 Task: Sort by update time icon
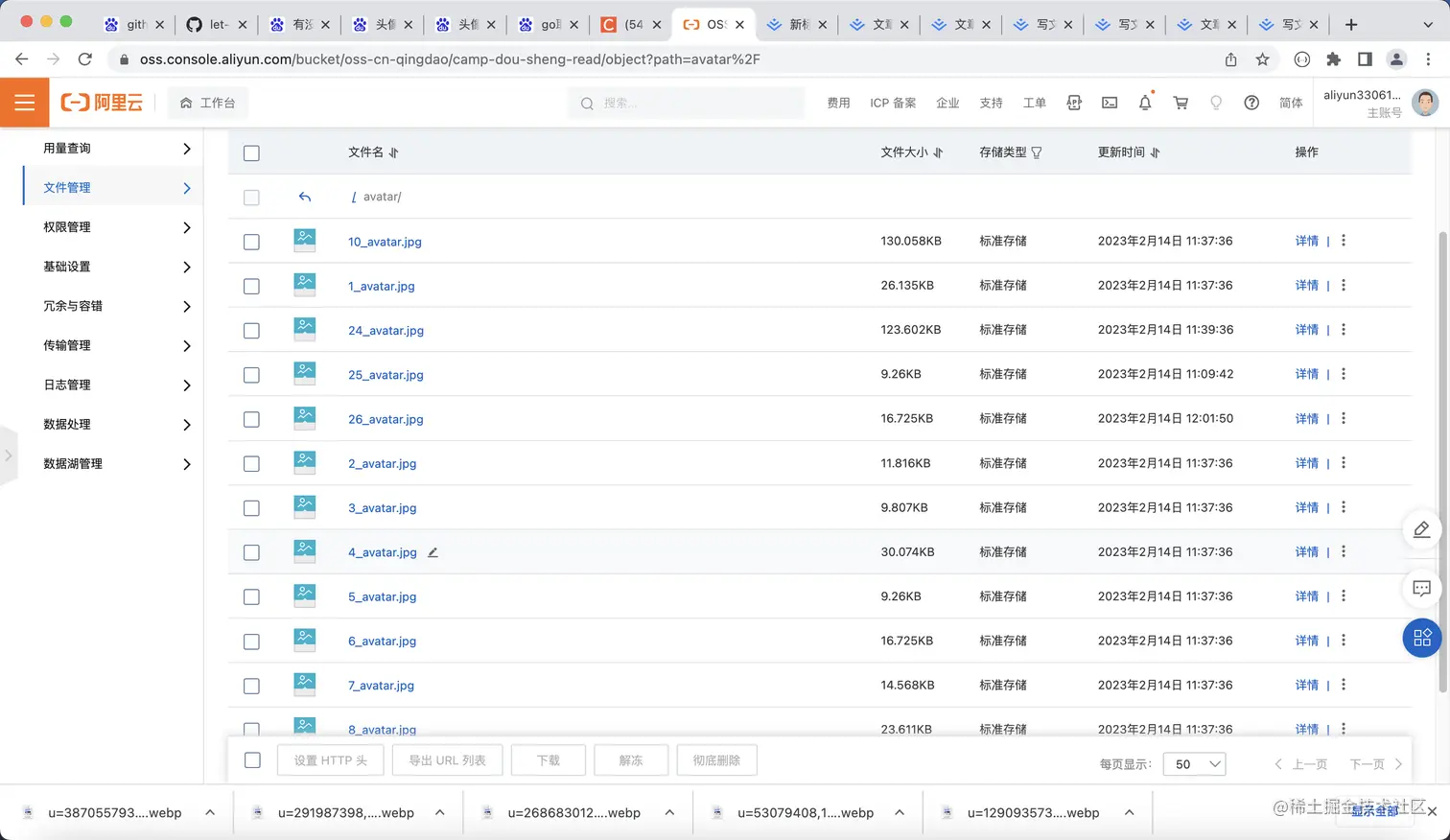[x=1155, y=152]
